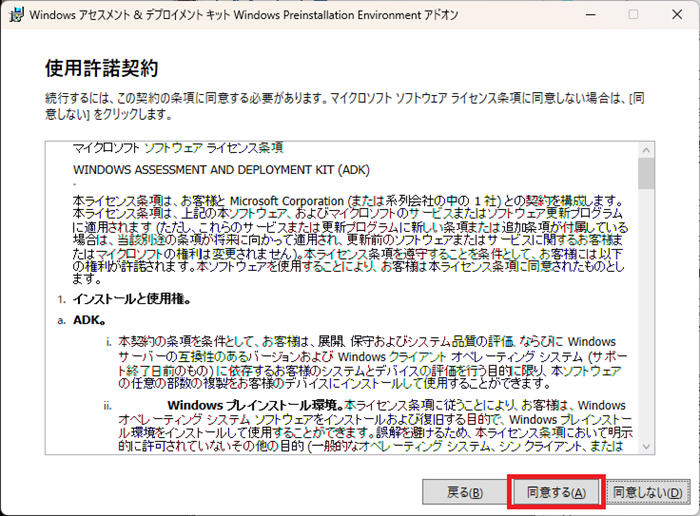
Task: Click the grayed-out maximize button
Action: pos(633,15)
